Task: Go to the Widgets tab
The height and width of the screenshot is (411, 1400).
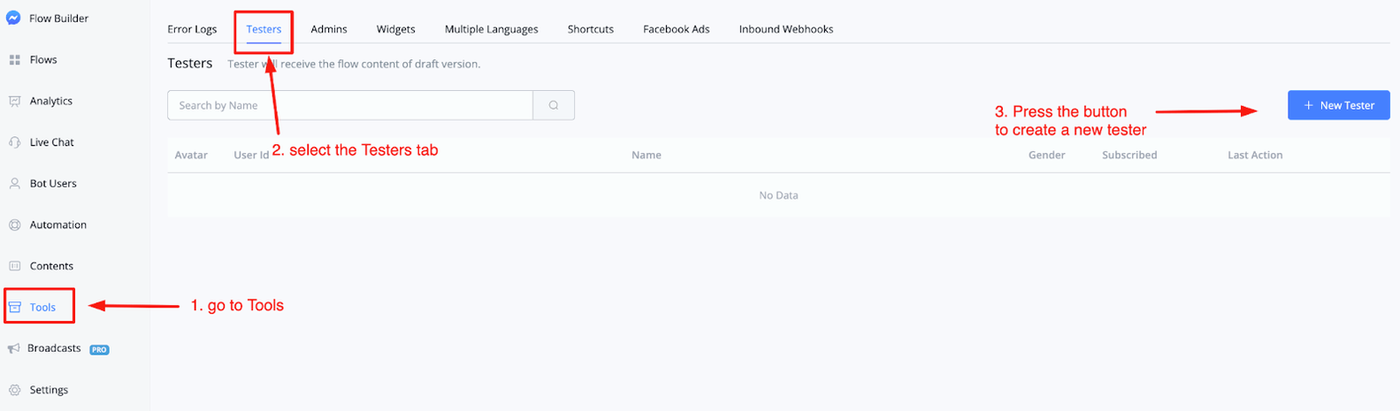Action: 396,29
